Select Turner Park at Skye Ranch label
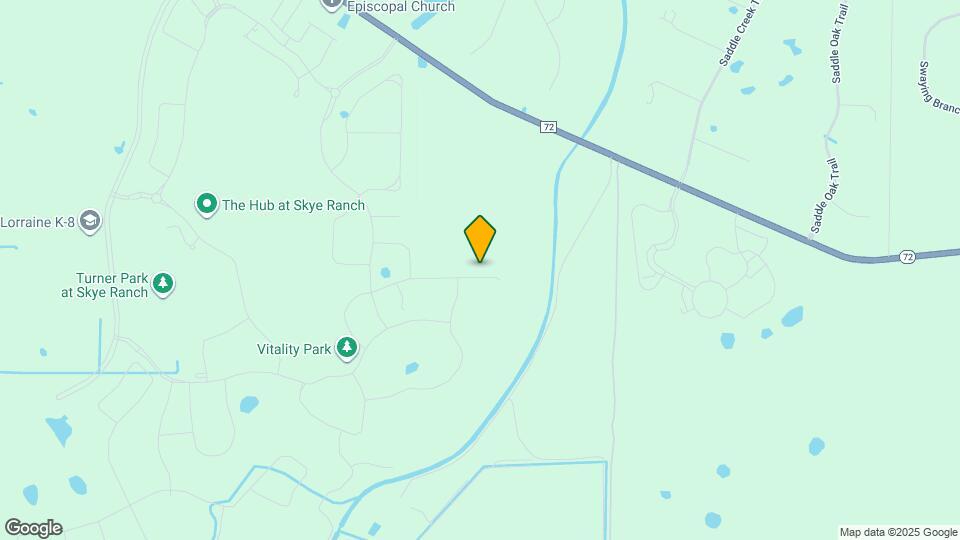960x540 pixels. click(x=105, y=285)
